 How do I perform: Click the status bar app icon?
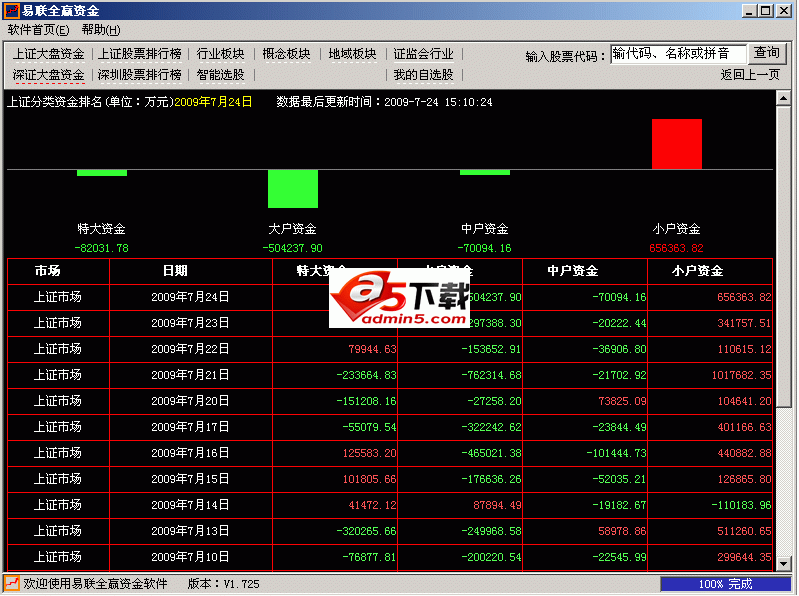[12, 583]
